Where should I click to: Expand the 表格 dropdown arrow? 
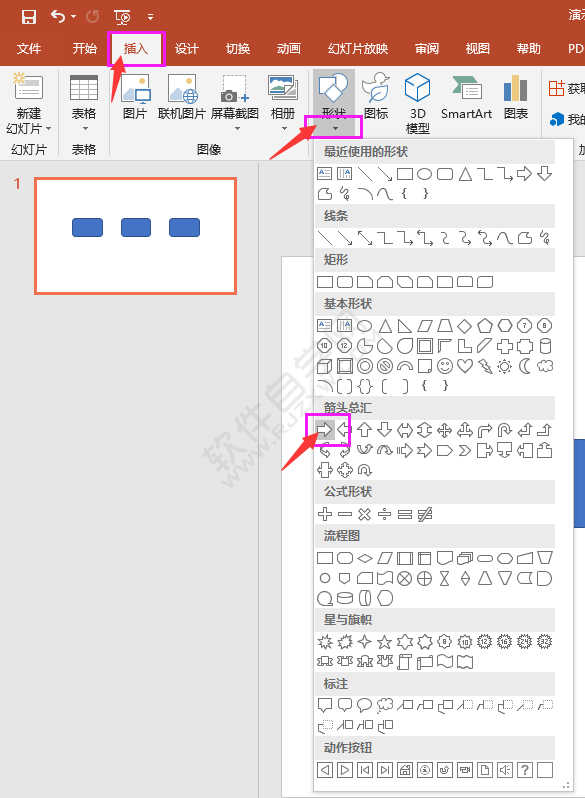tap(85, 129)
